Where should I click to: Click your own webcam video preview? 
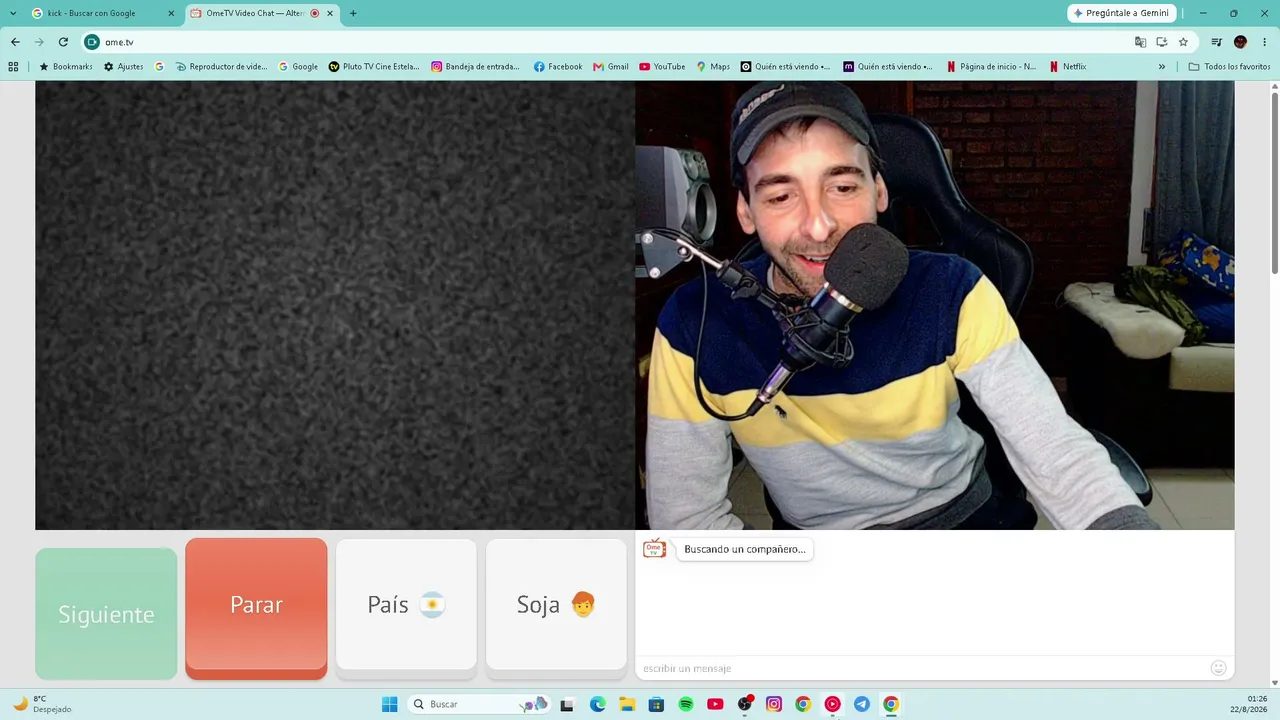[x=935, y=305]
